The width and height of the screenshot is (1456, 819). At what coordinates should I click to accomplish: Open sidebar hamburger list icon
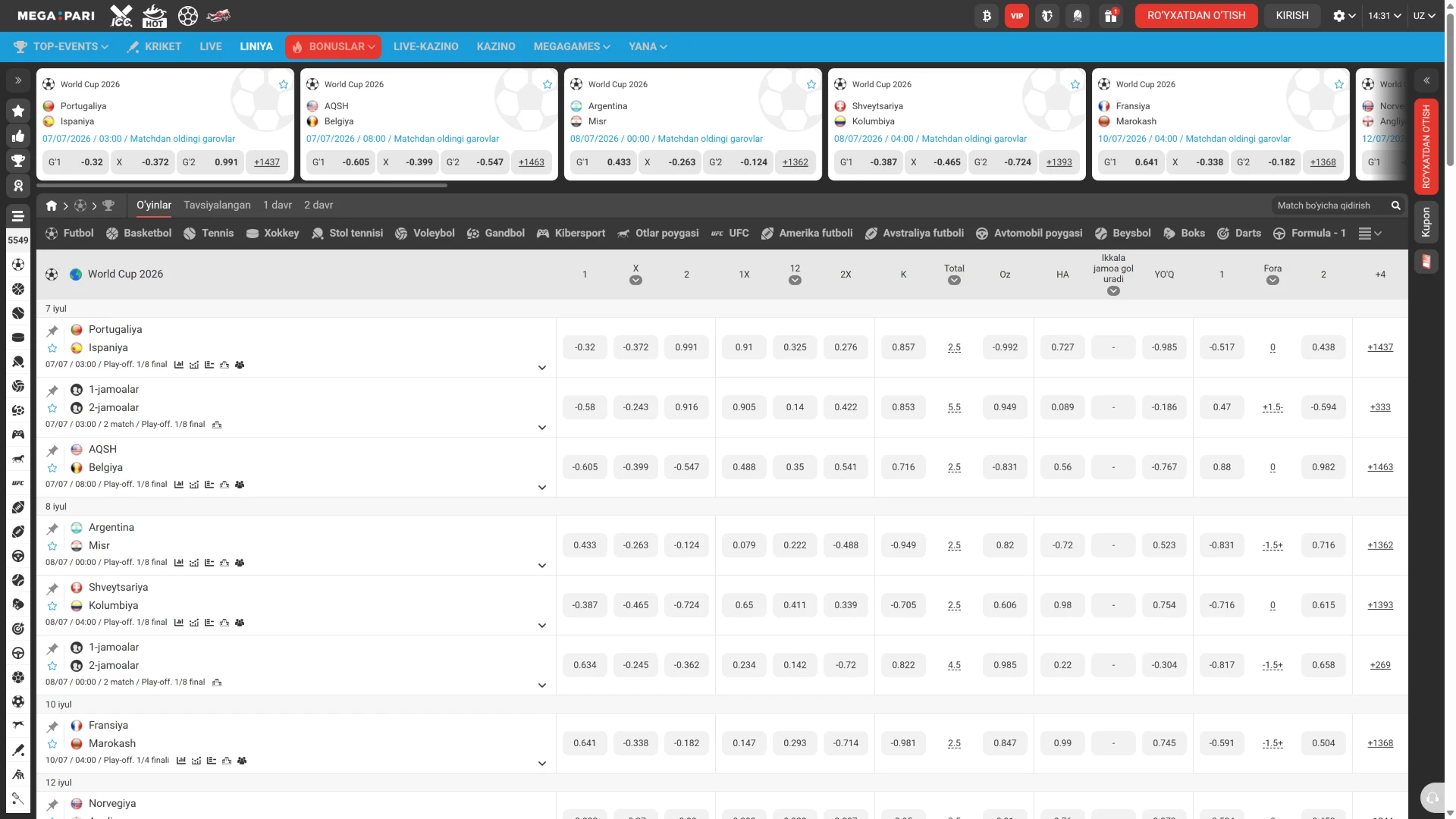tap(18, 215)
